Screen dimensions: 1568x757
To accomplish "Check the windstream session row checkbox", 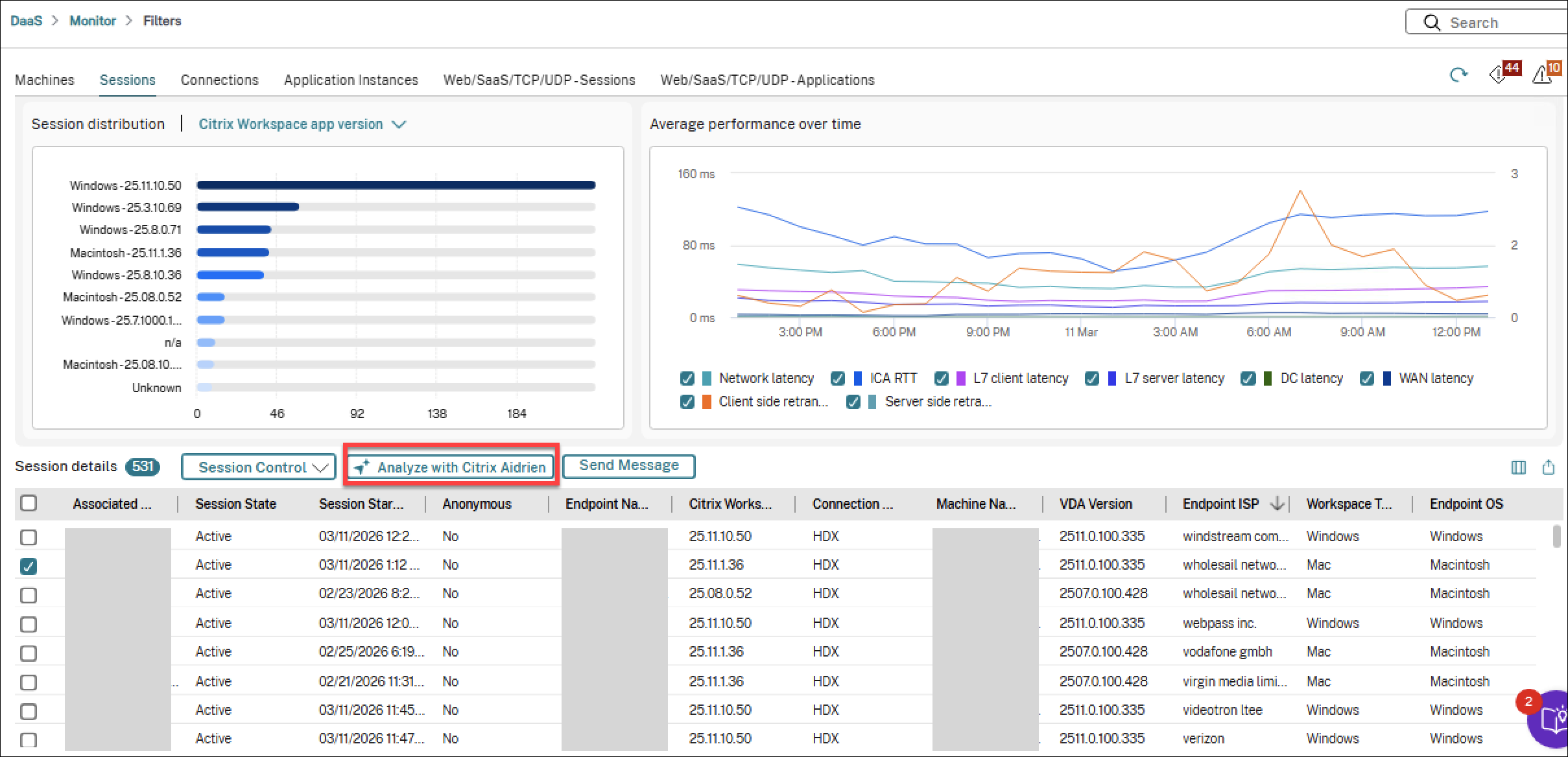I will 29,537.
